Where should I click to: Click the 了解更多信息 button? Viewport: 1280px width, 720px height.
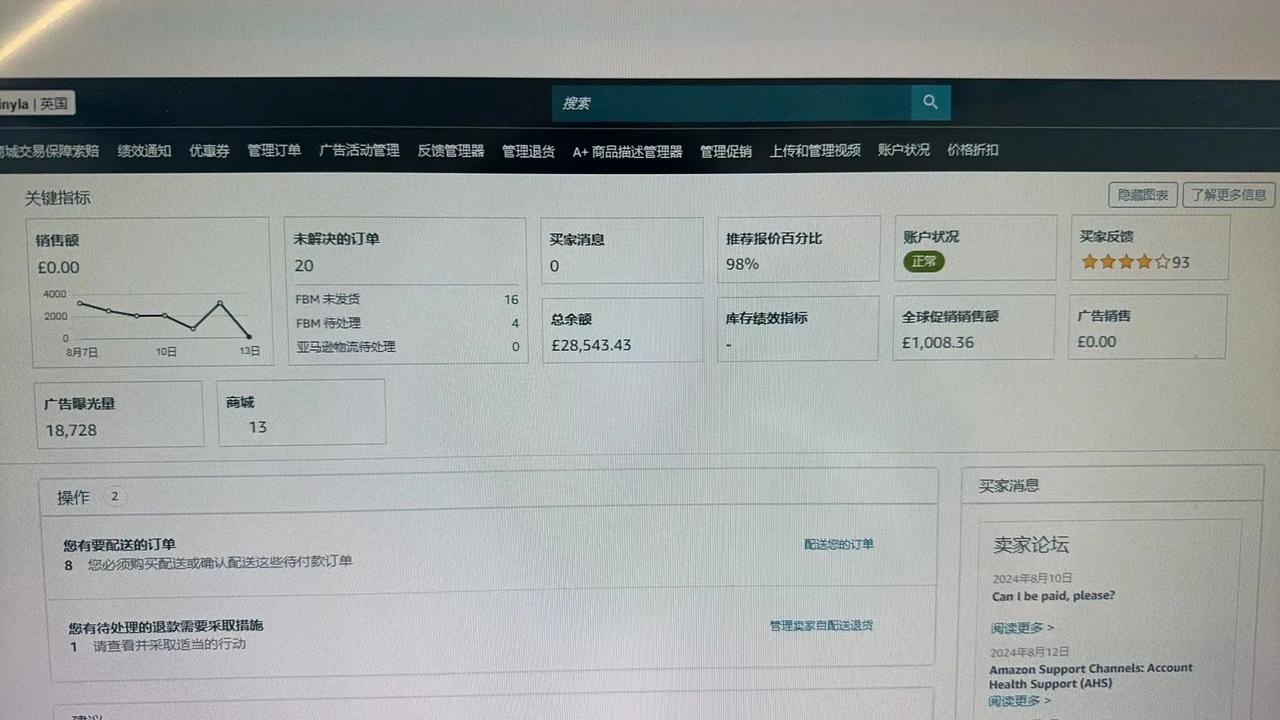1229,195
